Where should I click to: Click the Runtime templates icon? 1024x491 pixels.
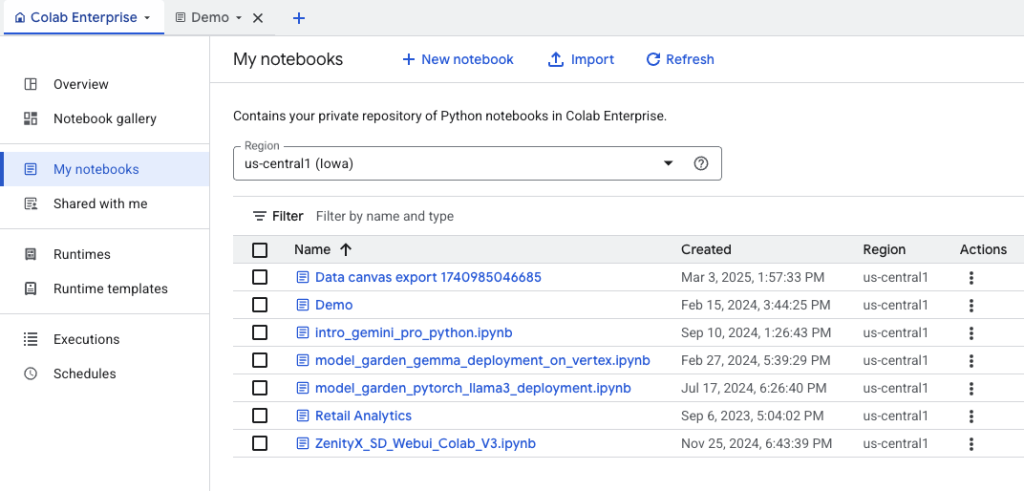pyautogui.click(x=30, y=289)
